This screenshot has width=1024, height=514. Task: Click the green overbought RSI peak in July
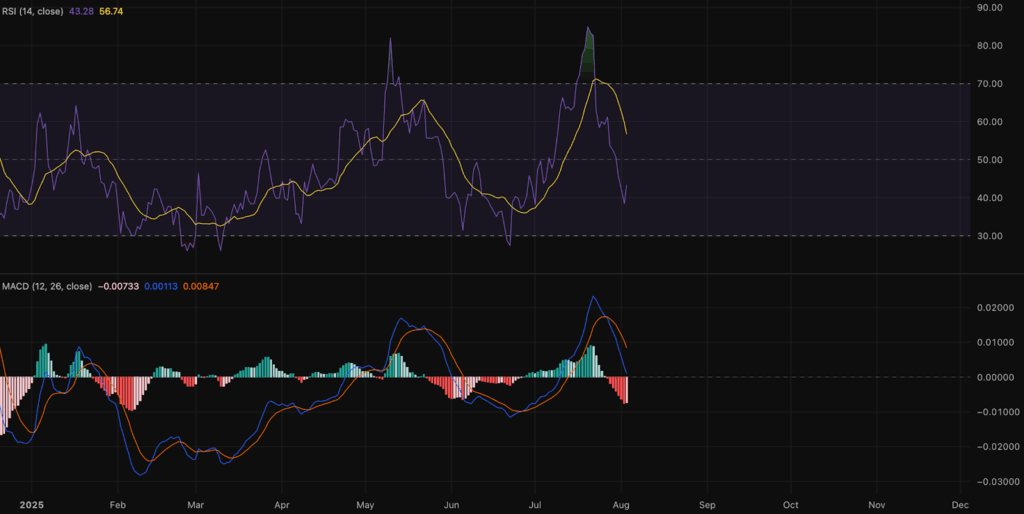[590, 48]
